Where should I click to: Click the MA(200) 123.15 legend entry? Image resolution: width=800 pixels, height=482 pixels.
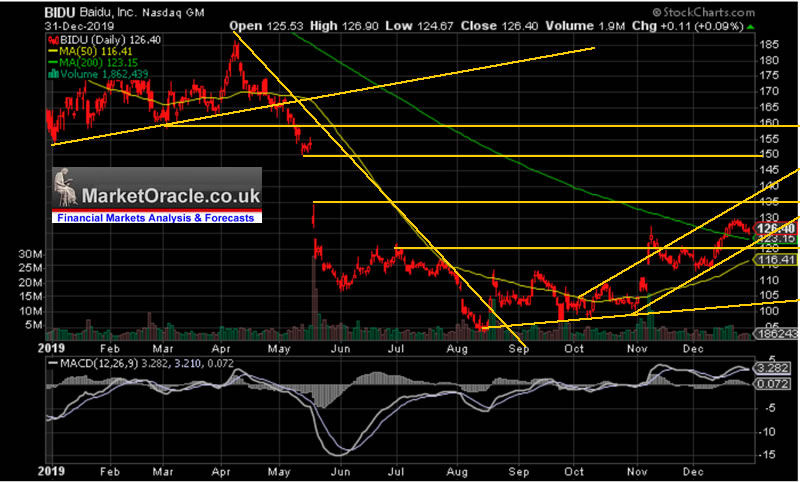pyautogui.click(x=98, y=63)
